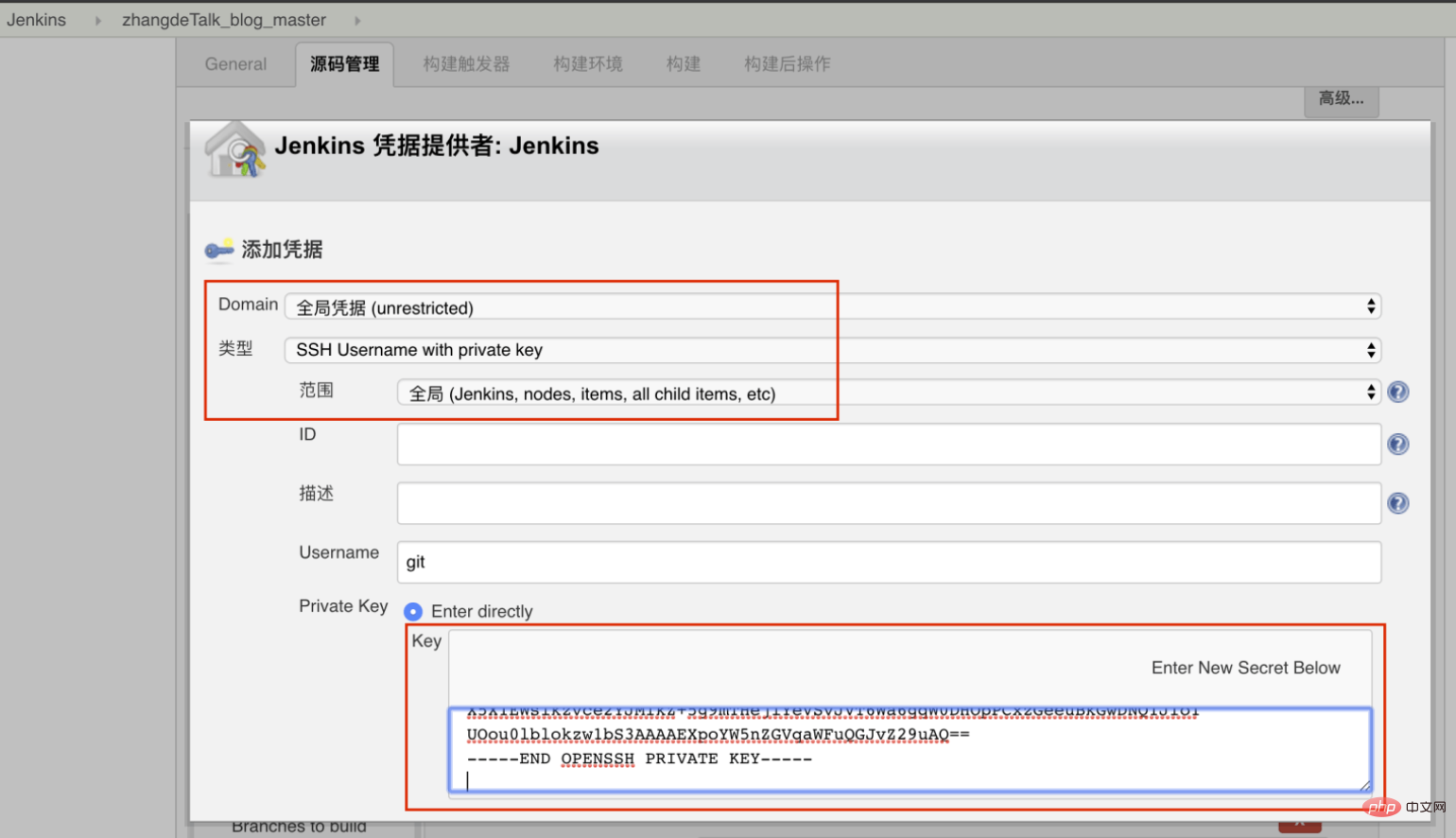
Task: Switch to the 构建后操作 tab
Action: [787, 64]
